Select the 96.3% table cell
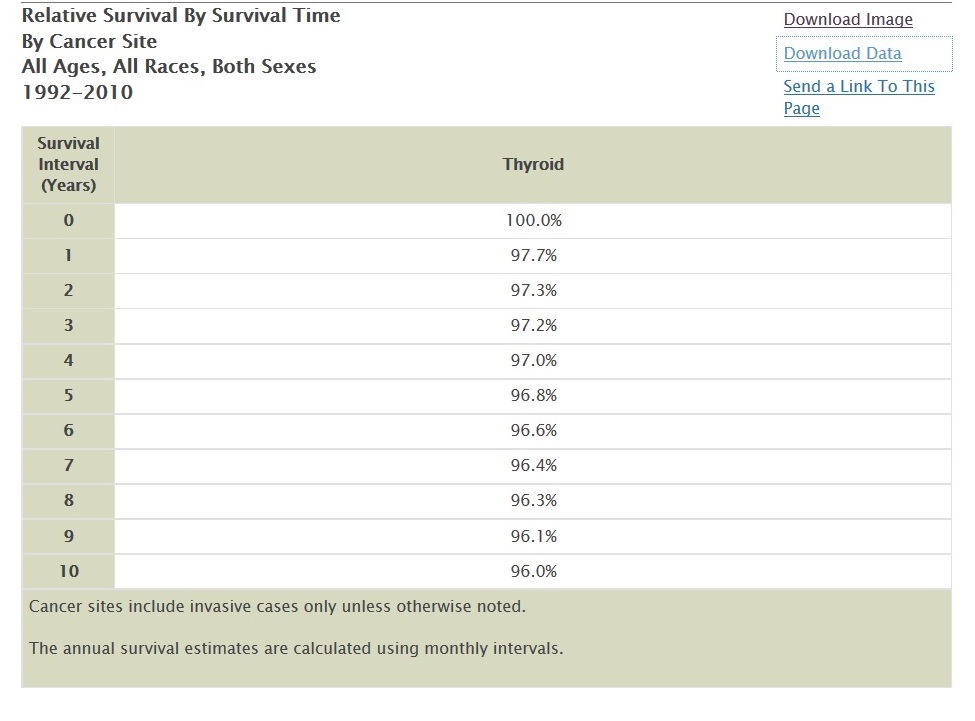975x721 pixels. (x=533, y=501)
